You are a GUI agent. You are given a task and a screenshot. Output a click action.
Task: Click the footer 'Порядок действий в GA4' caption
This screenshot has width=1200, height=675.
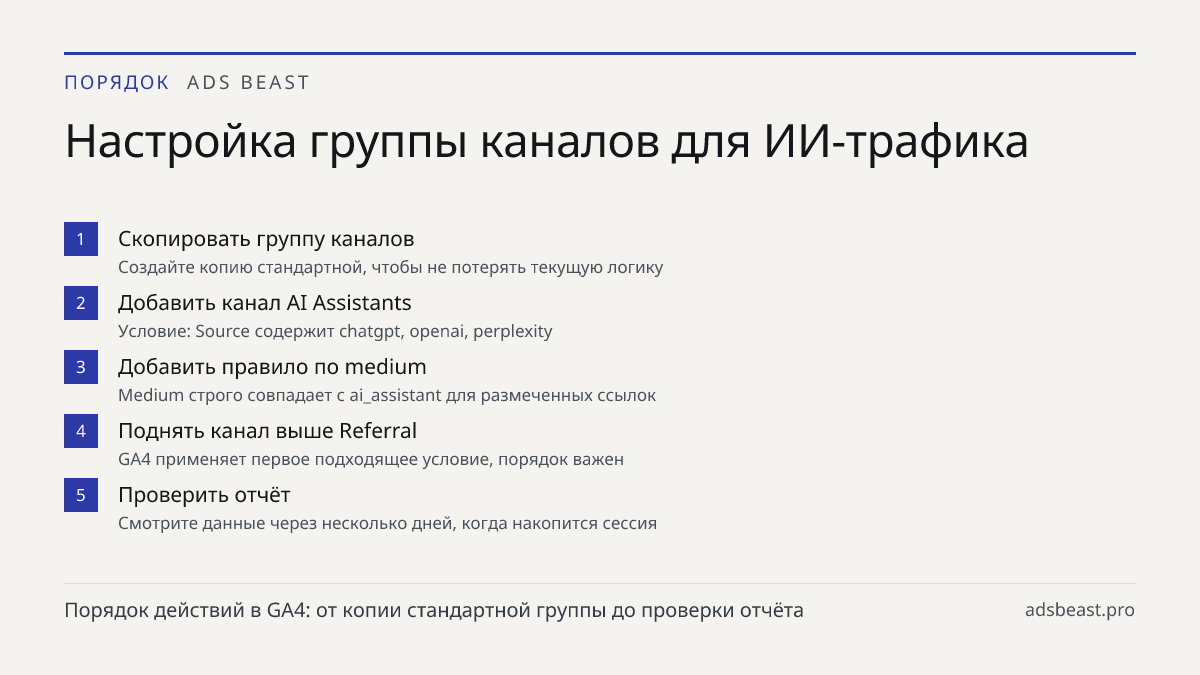tap(434, 610)
